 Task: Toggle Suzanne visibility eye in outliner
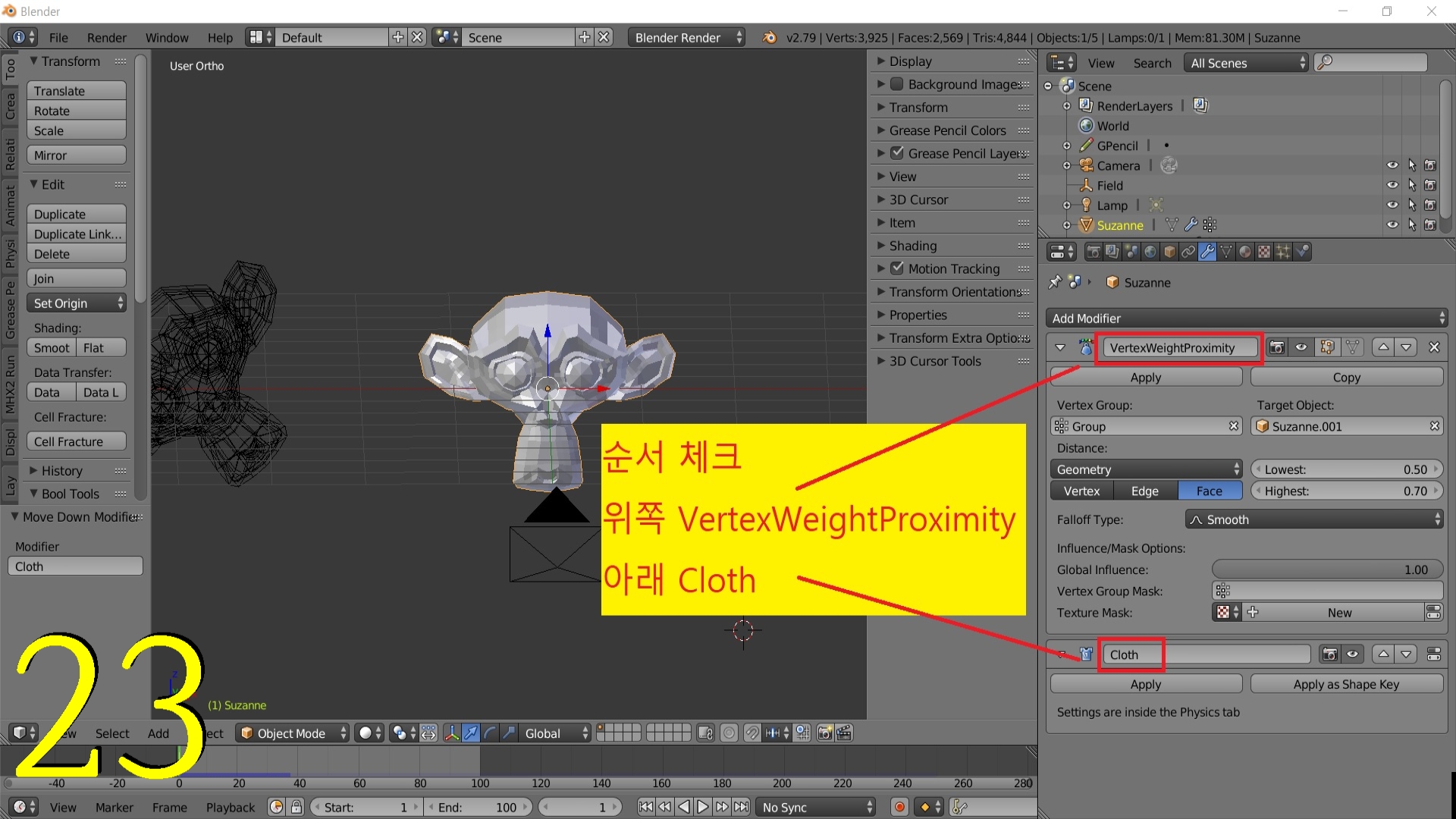tap(1392, 224)
